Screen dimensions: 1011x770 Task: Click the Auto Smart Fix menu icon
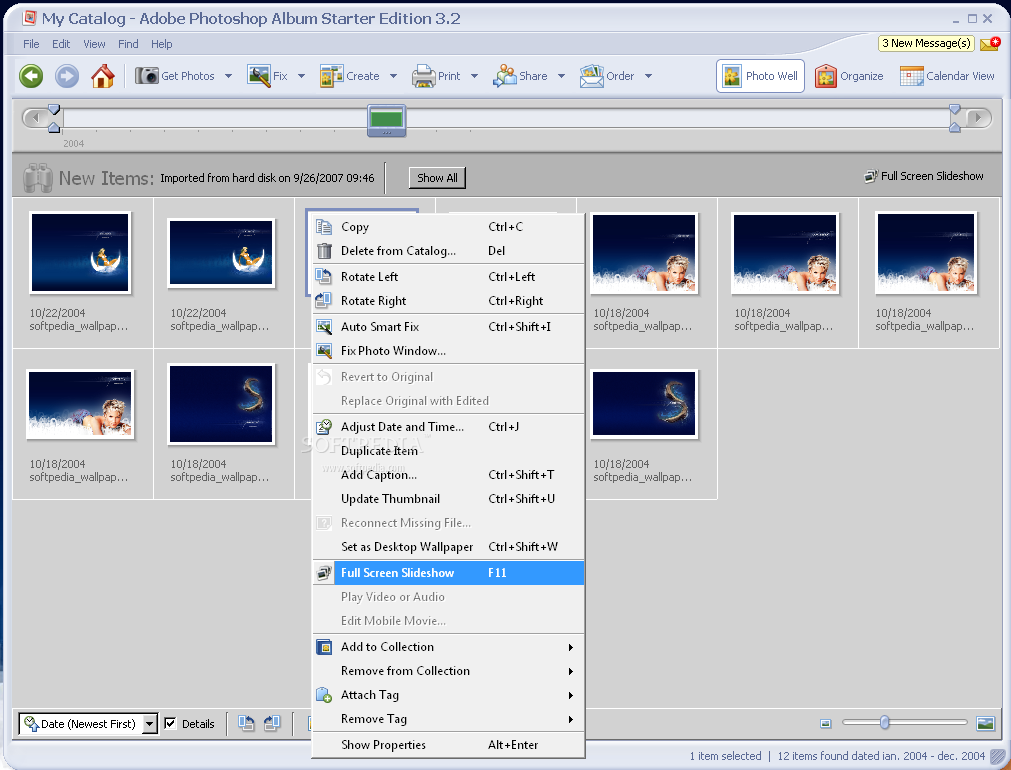click(x=324, y=326)
